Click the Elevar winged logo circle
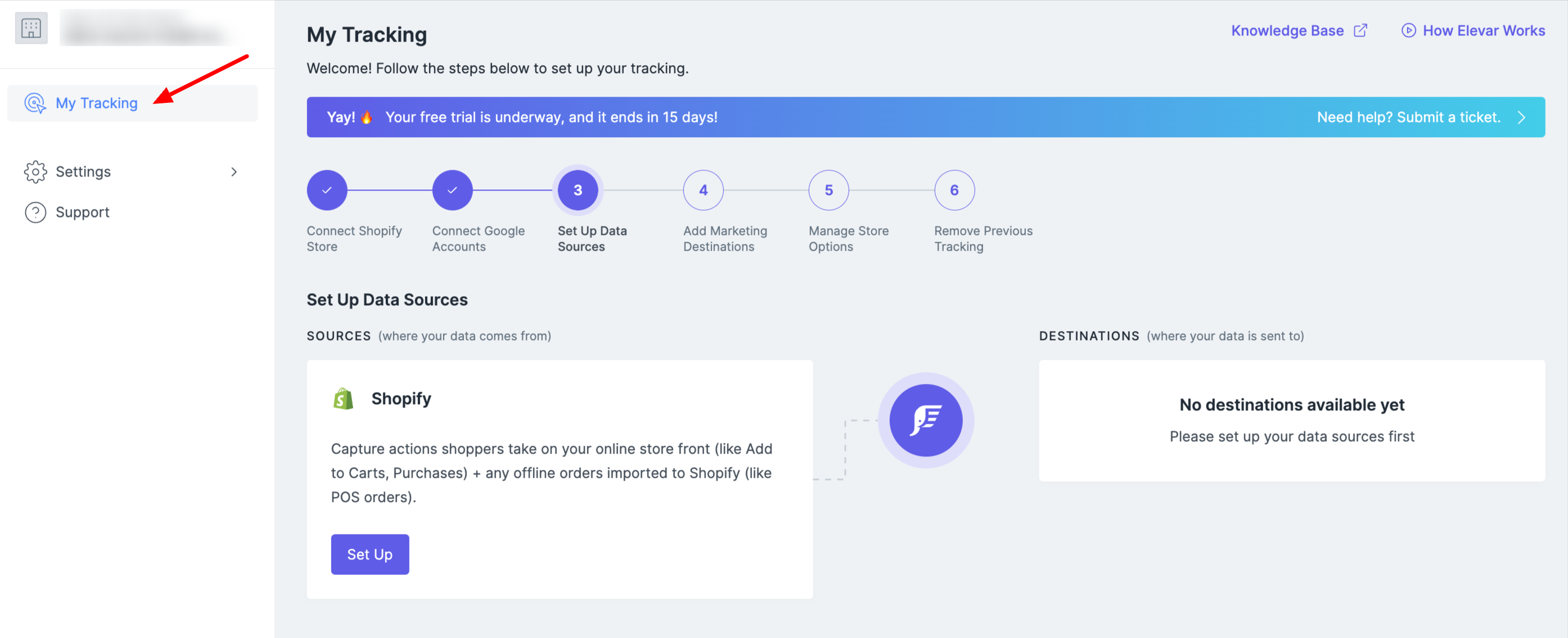Screen dimensions: 1568x638 point(925,420)
